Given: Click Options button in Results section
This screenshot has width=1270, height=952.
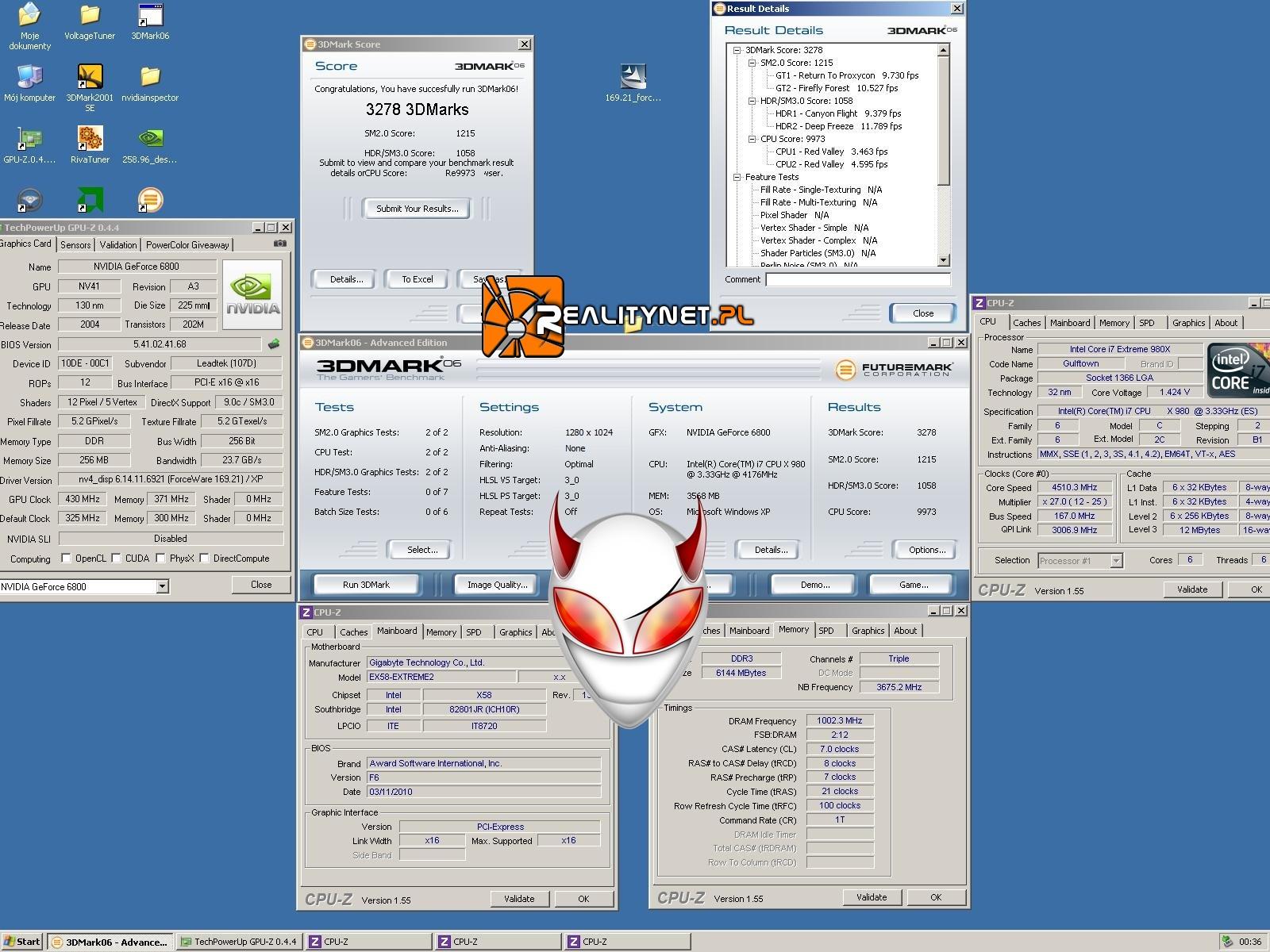Looking at the screenshot, I should point(927,550).
